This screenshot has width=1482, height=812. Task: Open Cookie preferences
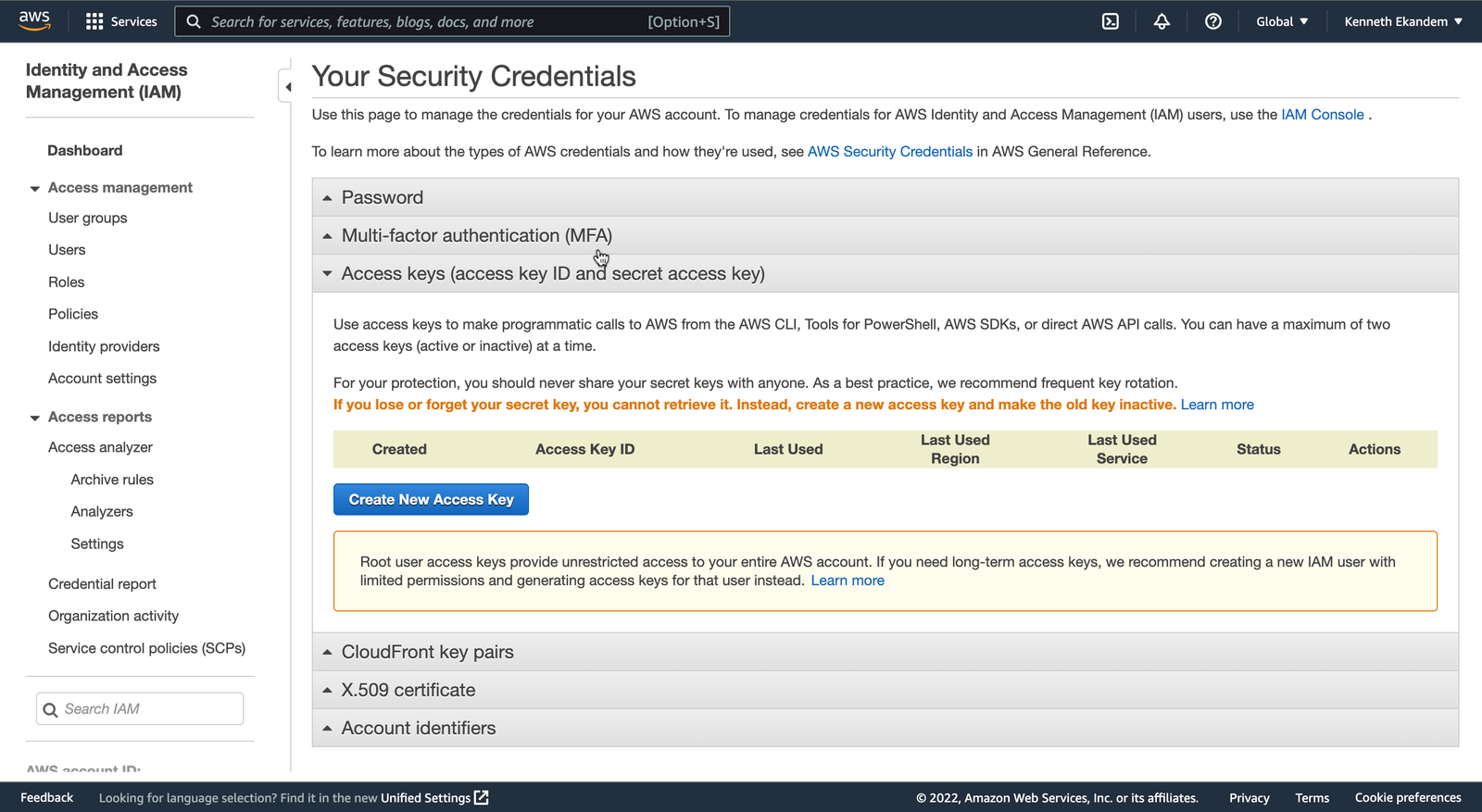point(1408,797)
